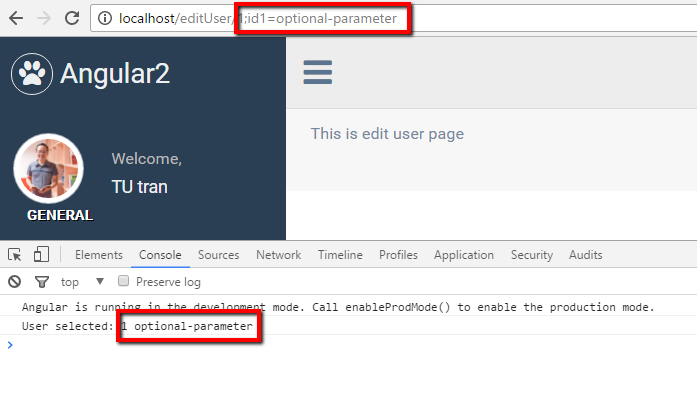Switch to the Console tab
Image resolution: width=697 pixels, height=418 pixels.
(x=160, y=255)
